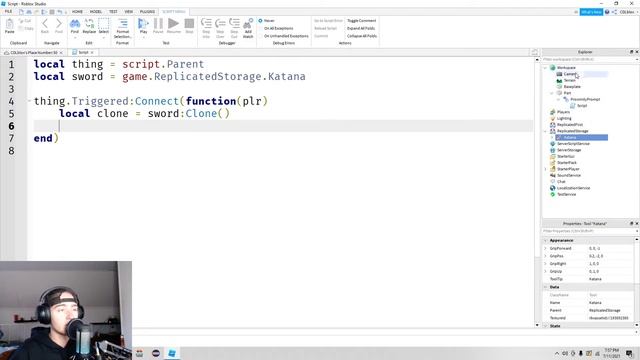Image resolution: width=640 pixels, height=360 pixels.
Task: Switch to the place document tab
Action: point(33,53)
